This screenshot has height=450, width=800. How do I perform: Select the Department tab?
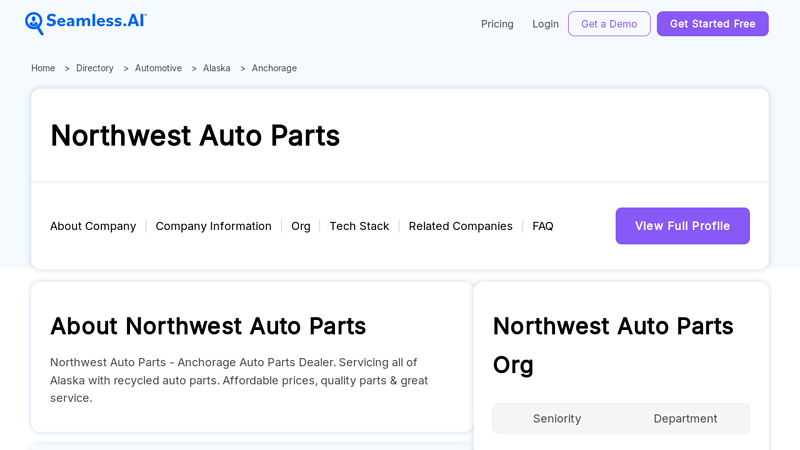click(x=685, y=418)
